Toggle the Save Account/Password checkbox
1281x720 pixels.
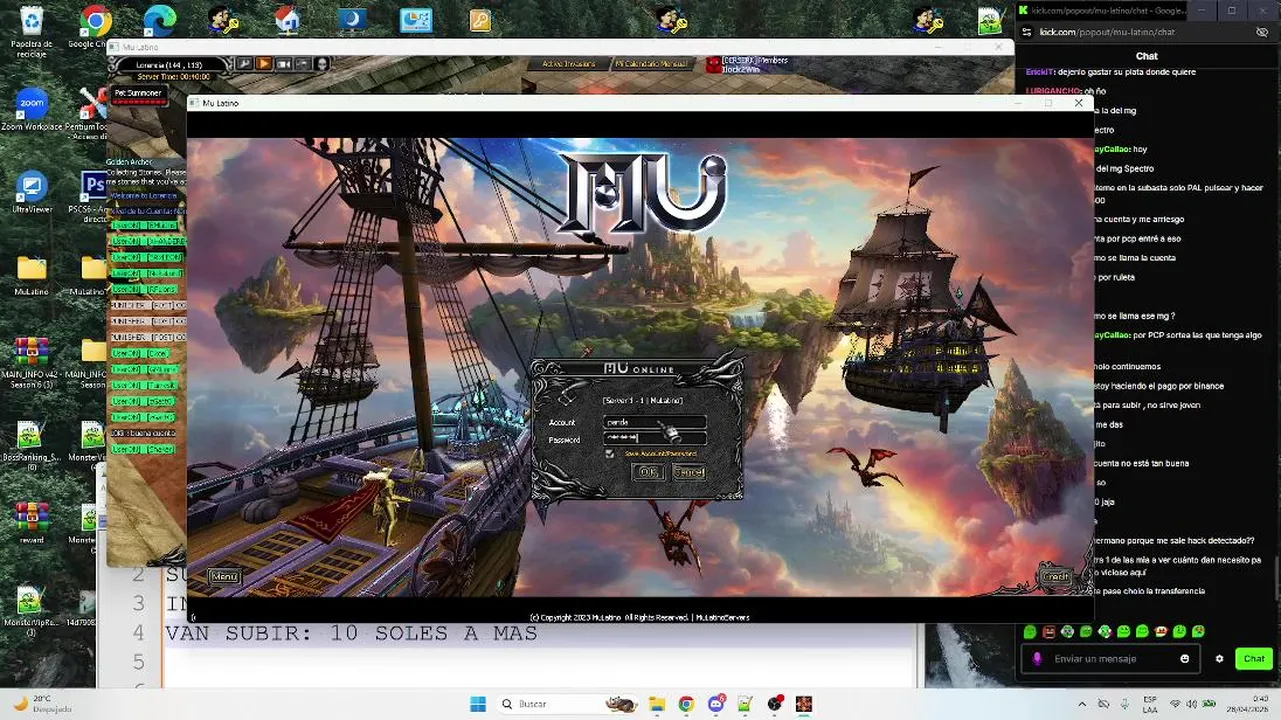point(610,454)
